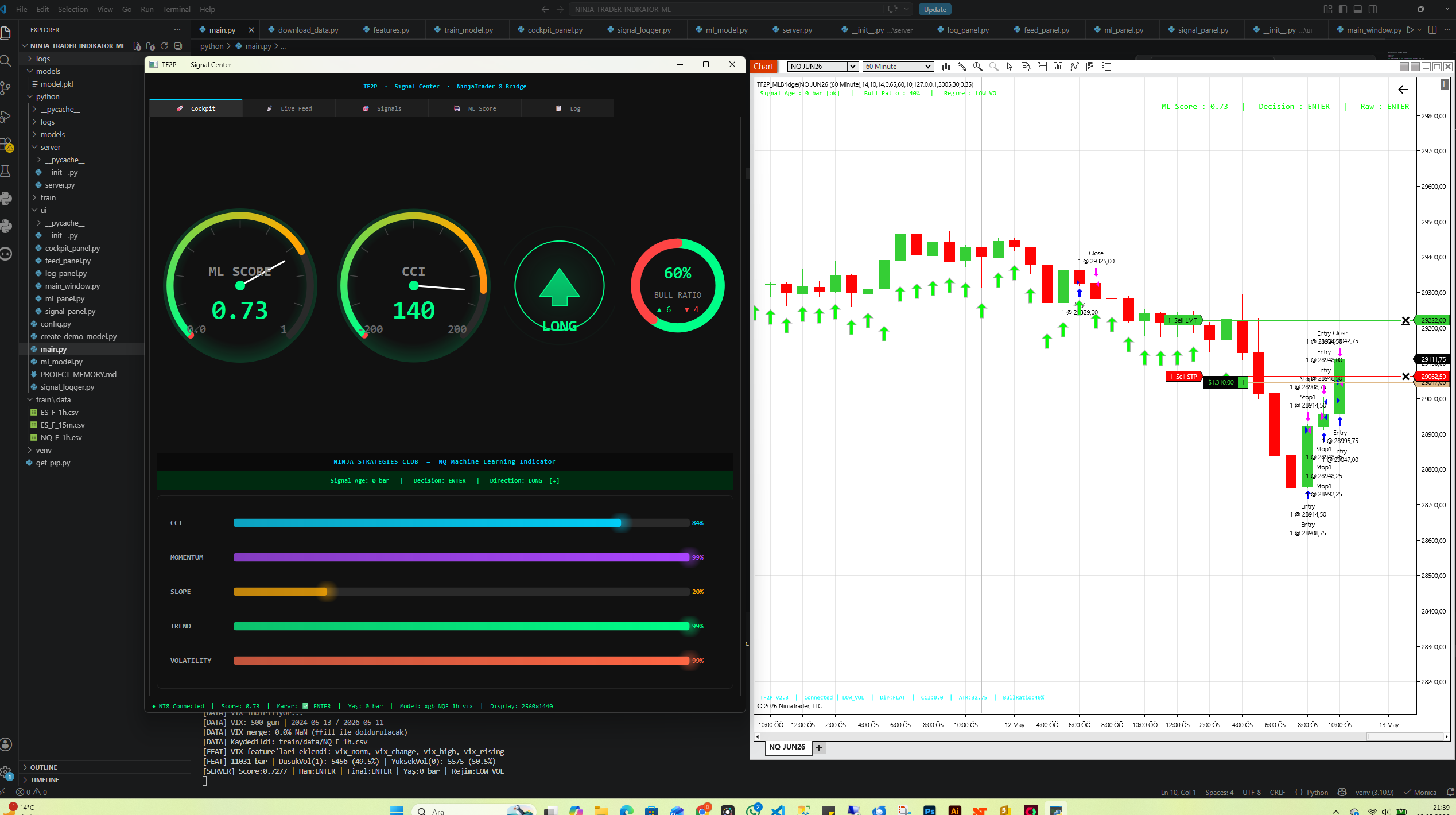
Task: Click the Update button in title bar
Action: [935, 9]
